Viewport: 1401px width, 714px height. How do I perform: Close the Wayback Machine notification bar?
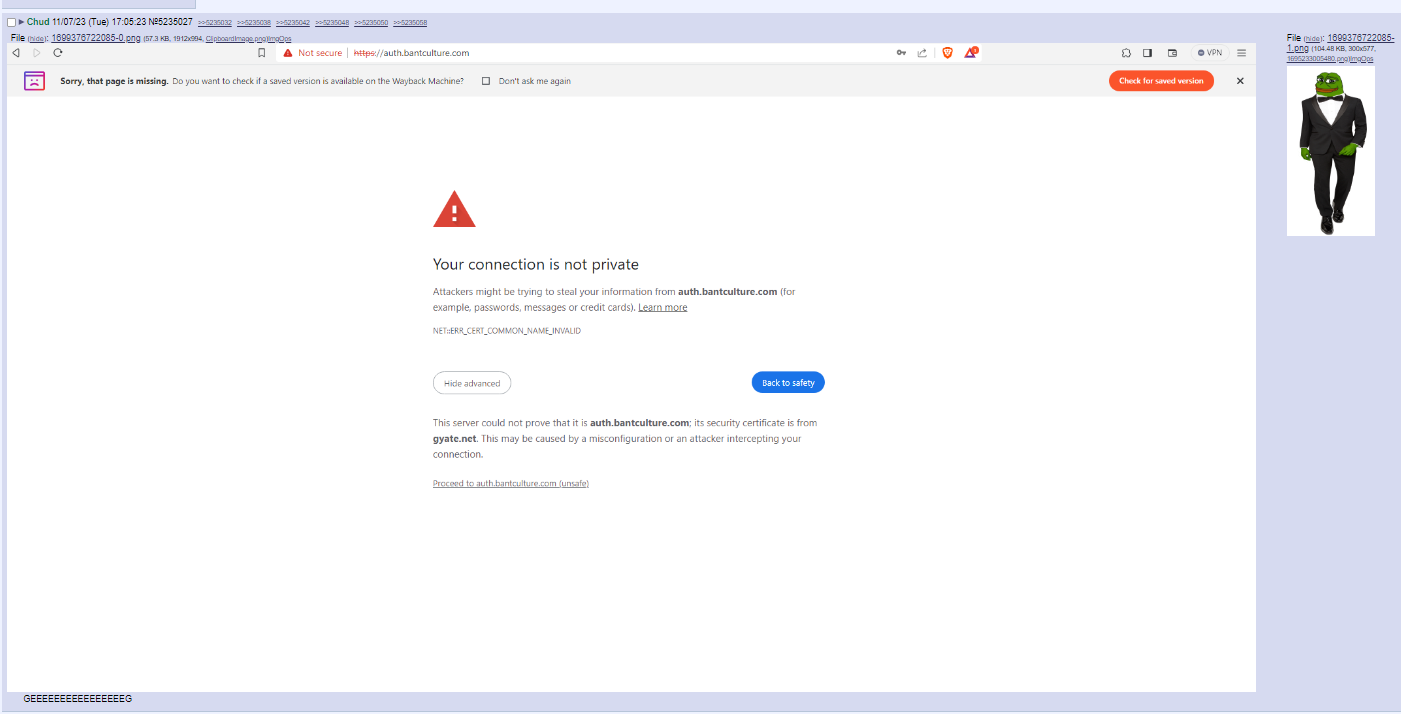(1240, 81)
